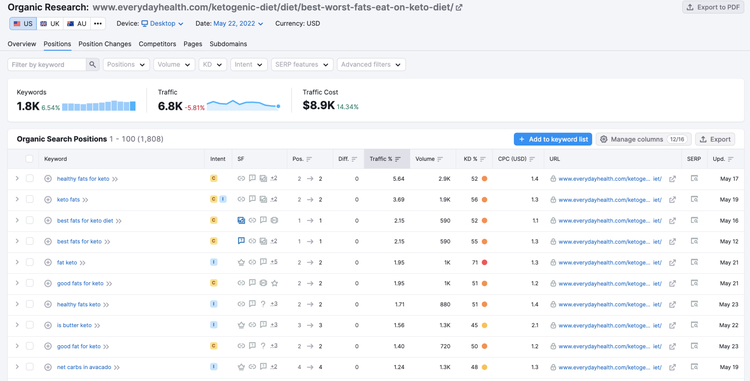This screenshot has width=750, height=381.
Task: Open external URL icon in good fats for keto row
Action: click(672, 283)
